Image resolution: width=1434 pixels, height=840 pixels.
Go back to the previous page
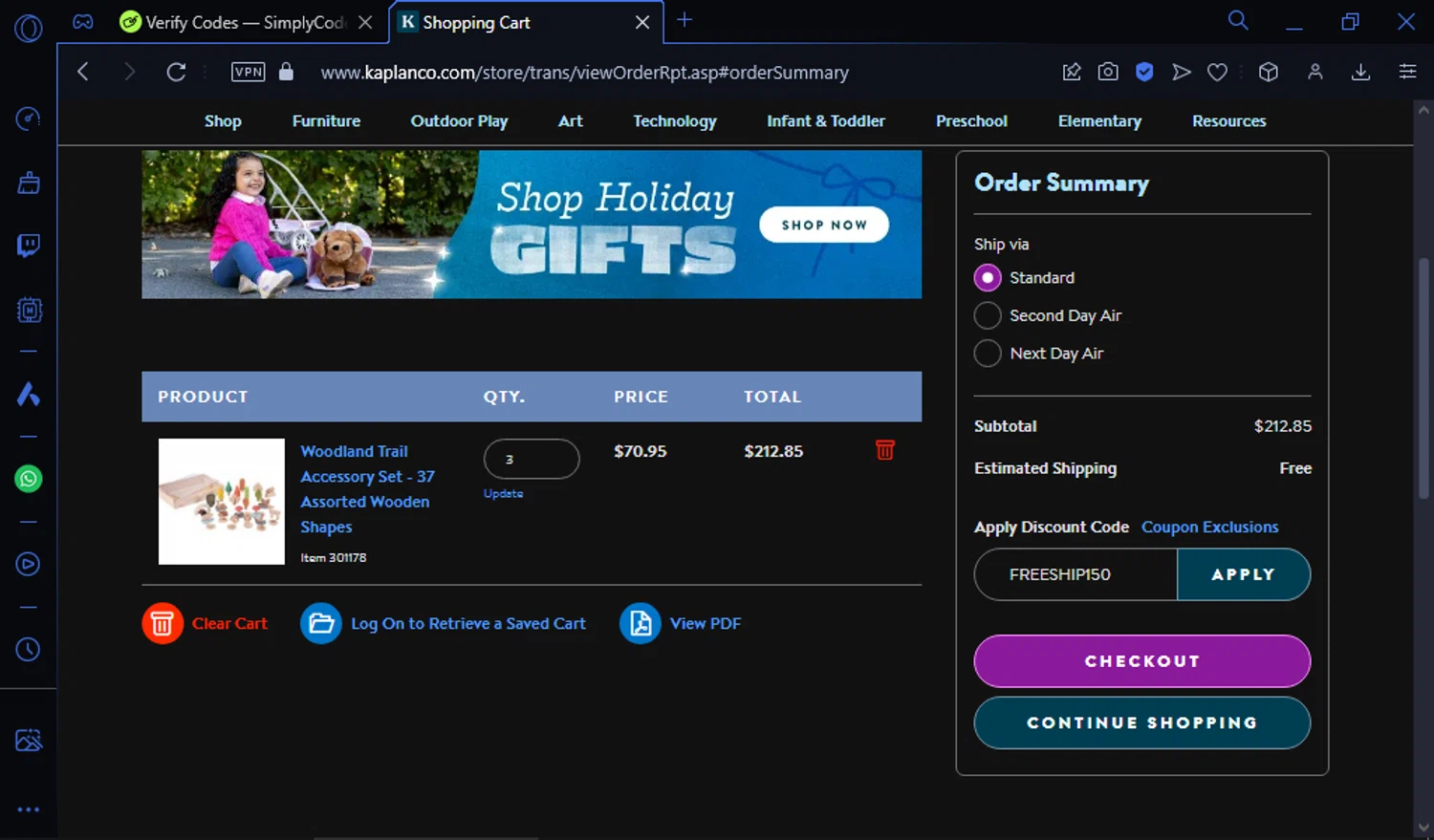pyautogui.click(x=83, y=72)
